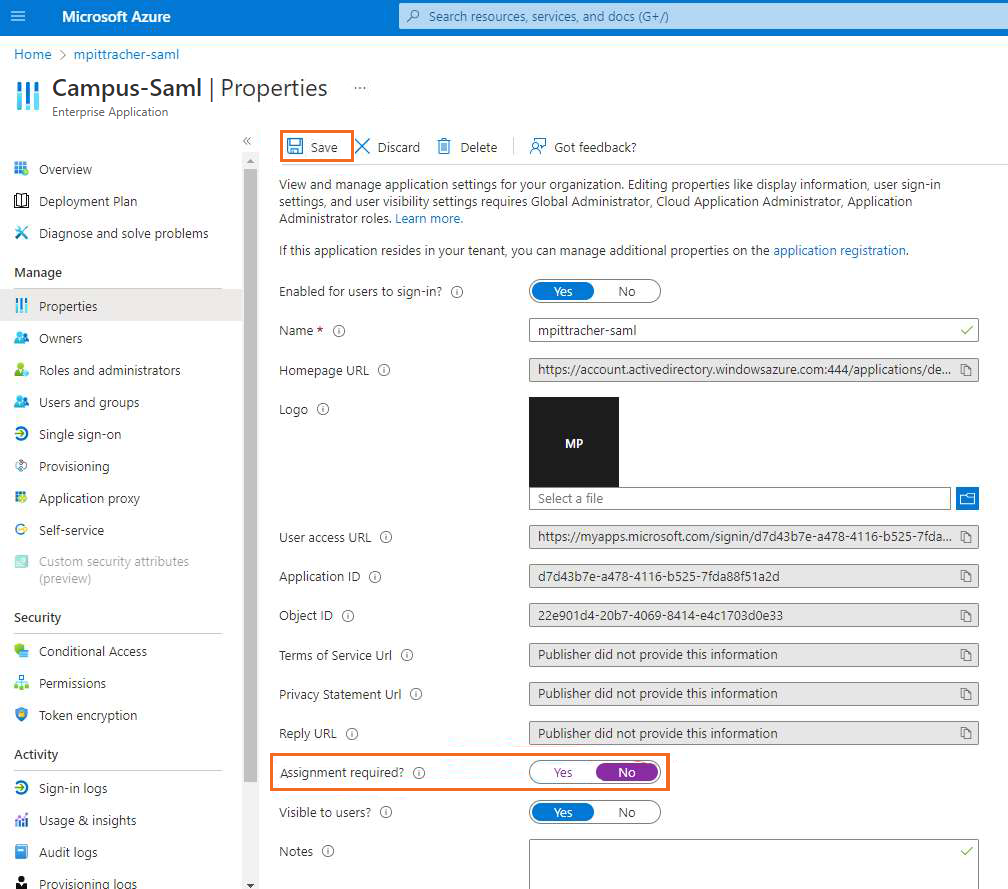Open Single sign-on settings

[68, 435]
